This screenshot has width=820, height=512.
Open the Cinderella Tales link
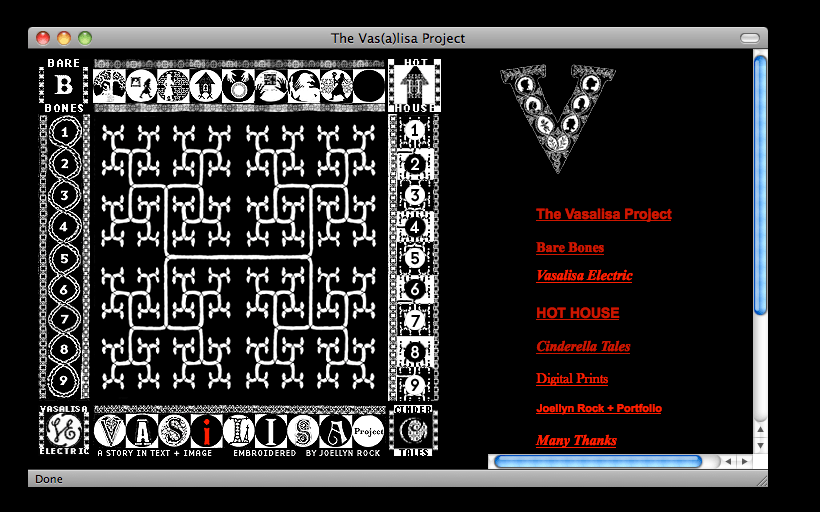coord(583,346)
